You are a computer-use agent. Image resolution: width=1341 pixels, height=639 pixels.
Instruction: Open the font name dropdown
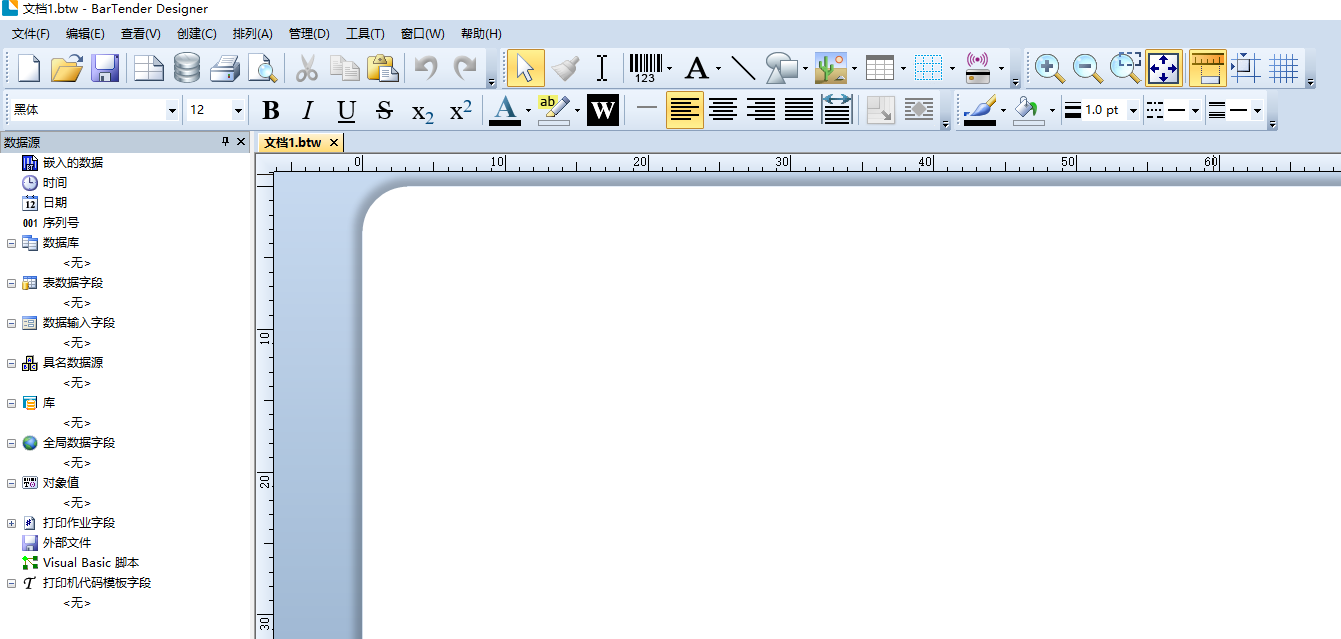[172, 110]
